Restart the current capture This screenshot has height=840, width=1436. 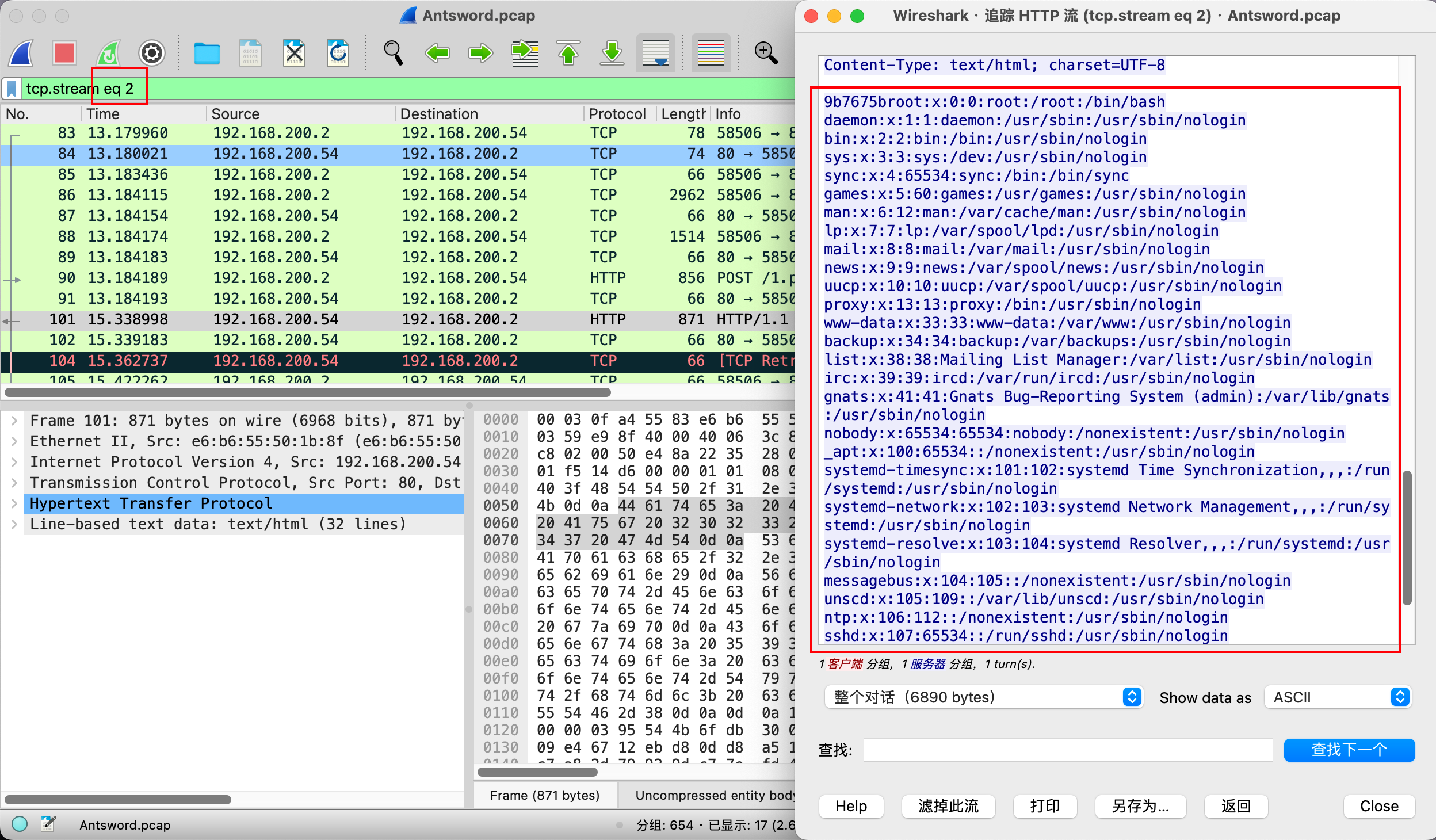coord(108,54)
